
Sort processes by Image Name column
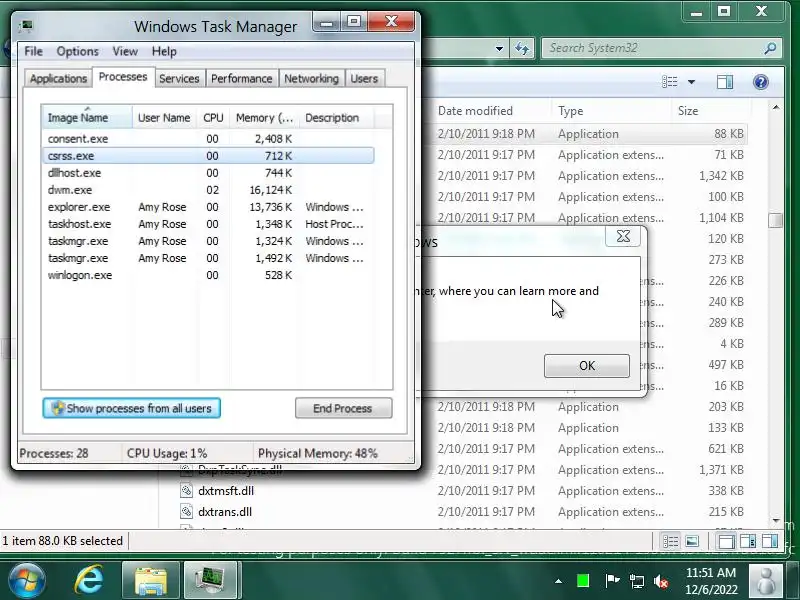point(87,117)
